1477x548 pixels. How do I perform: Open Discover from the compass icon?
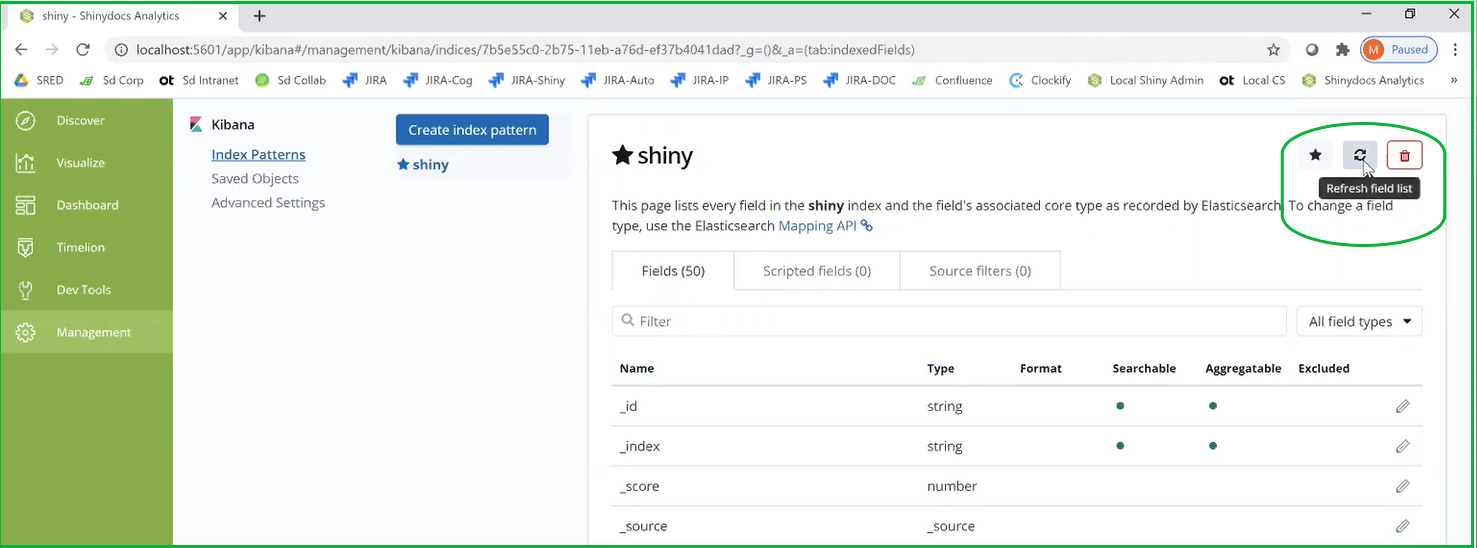point(26,121)
